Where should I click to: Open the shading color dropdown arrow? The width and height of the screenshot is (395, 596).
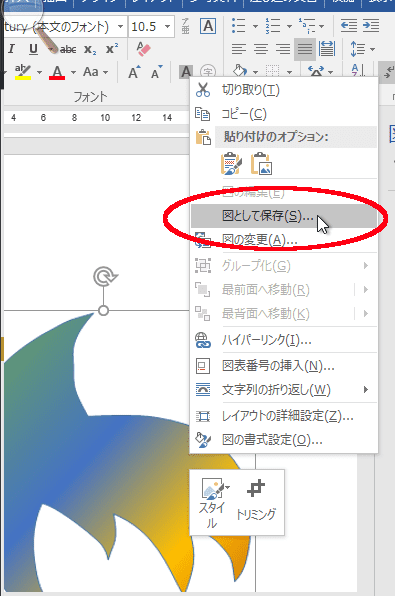click(x=255, y=72)
